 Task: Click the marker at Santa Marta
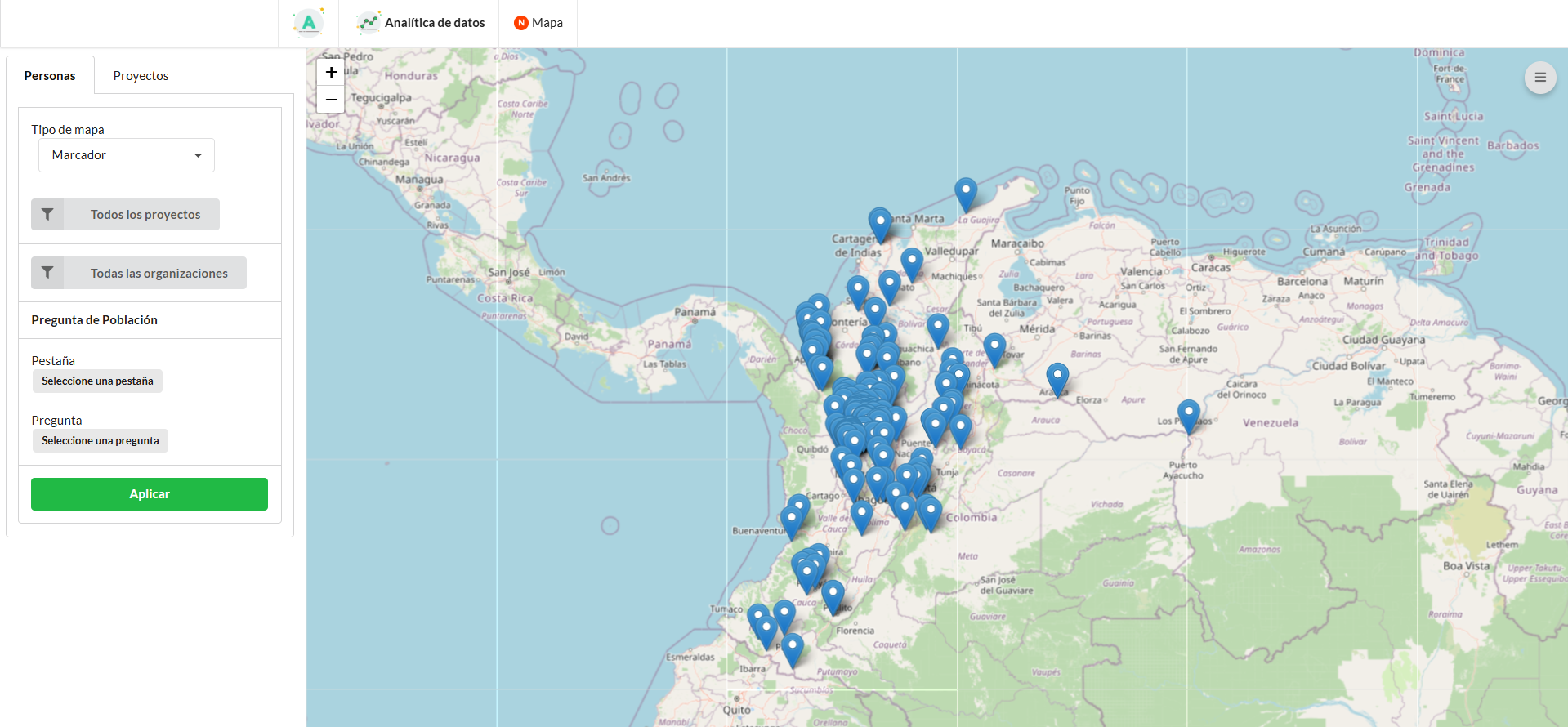coord(880,224)
